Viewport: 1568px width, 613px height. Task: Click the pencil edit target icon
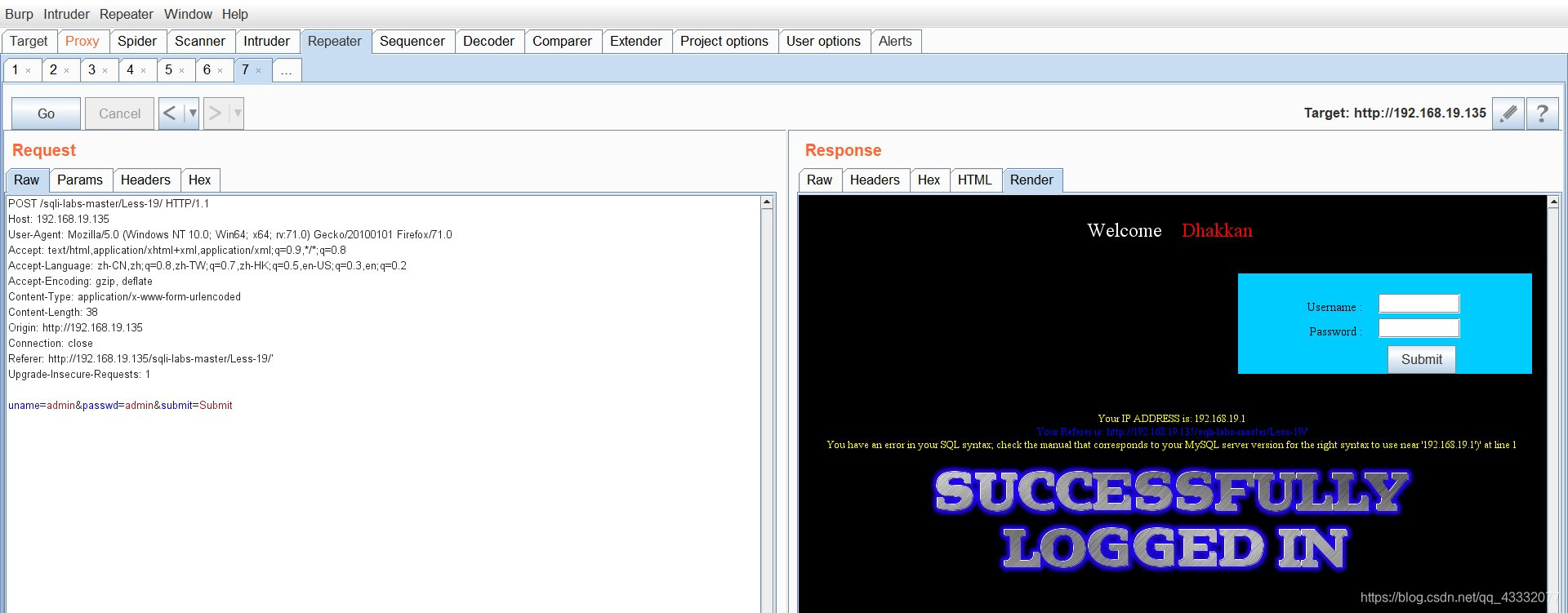click(x=1508, y=113)
